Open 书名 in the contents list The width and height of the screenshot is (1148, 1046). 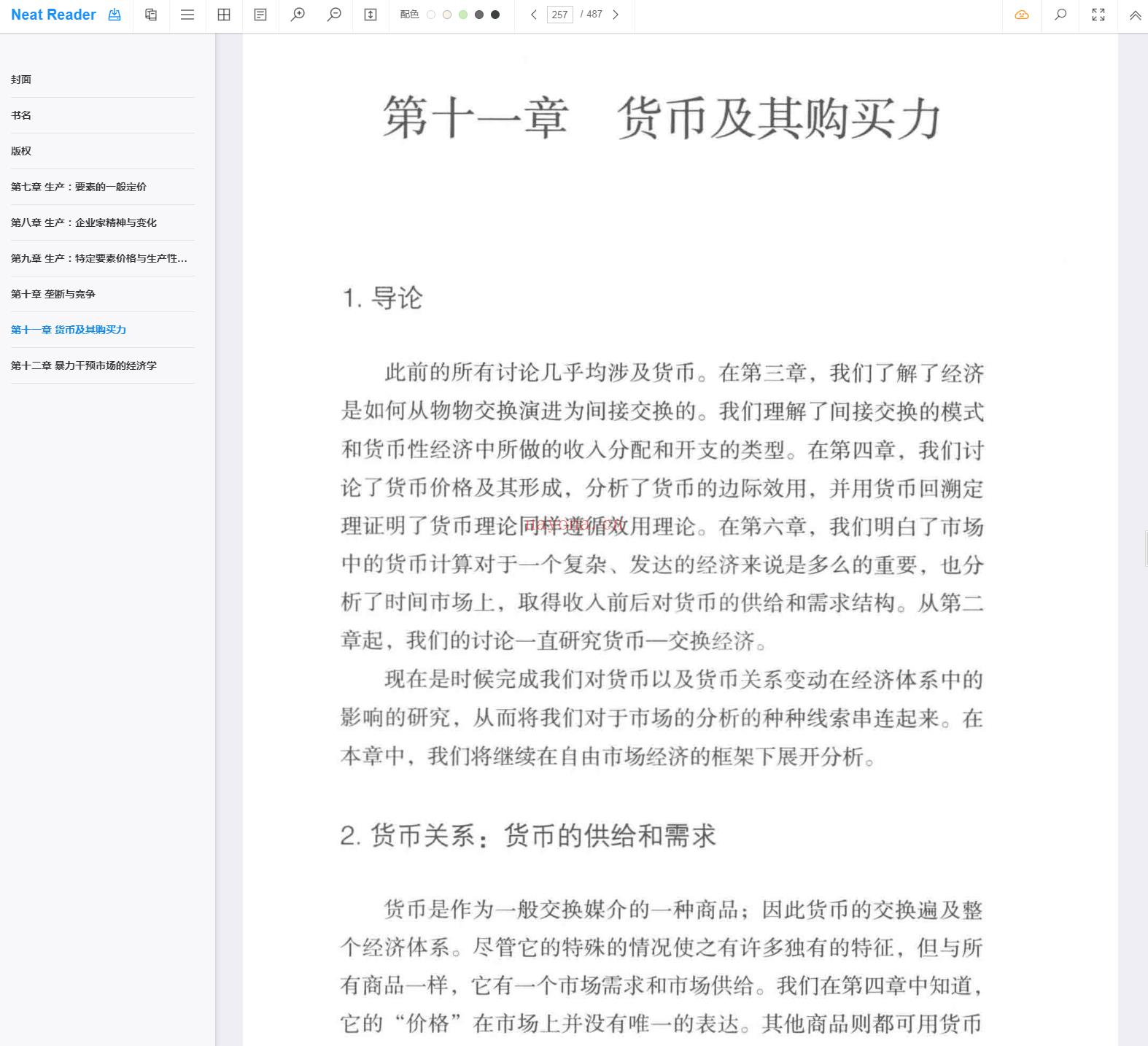pyautogui.click(x=103, y=115)
